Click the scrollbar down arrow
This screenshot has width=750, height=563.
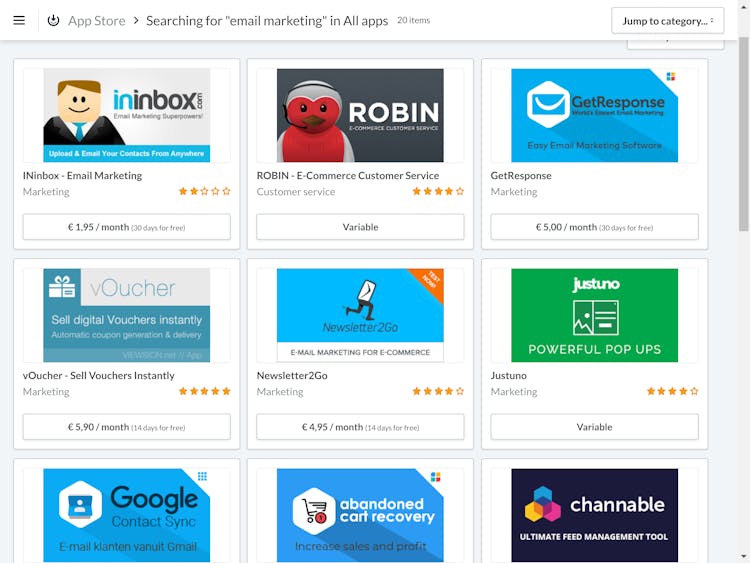click(x=743, y=556)
